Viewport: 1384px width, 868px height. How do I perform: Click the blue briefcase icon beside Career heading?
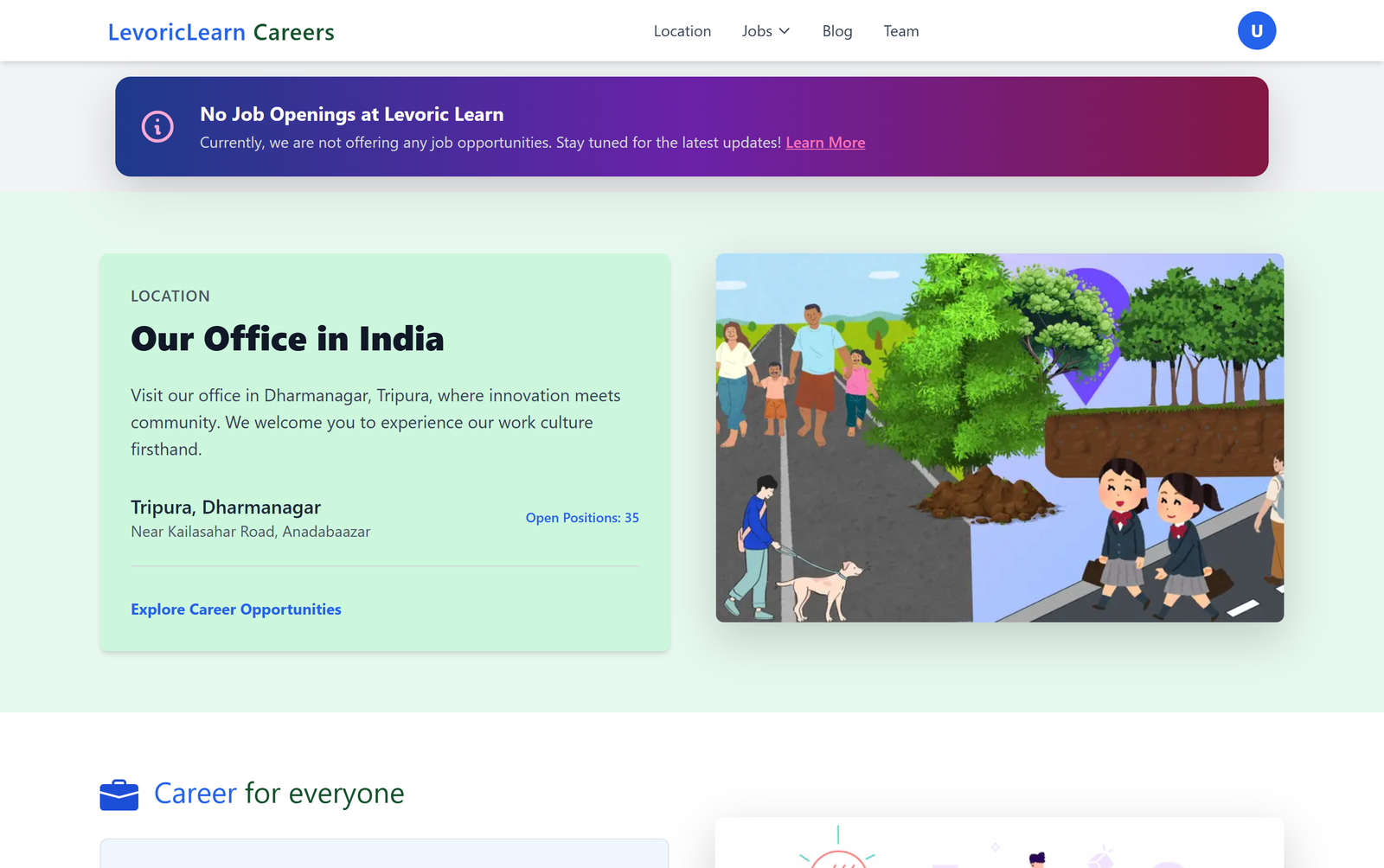[x=120, y=794]
